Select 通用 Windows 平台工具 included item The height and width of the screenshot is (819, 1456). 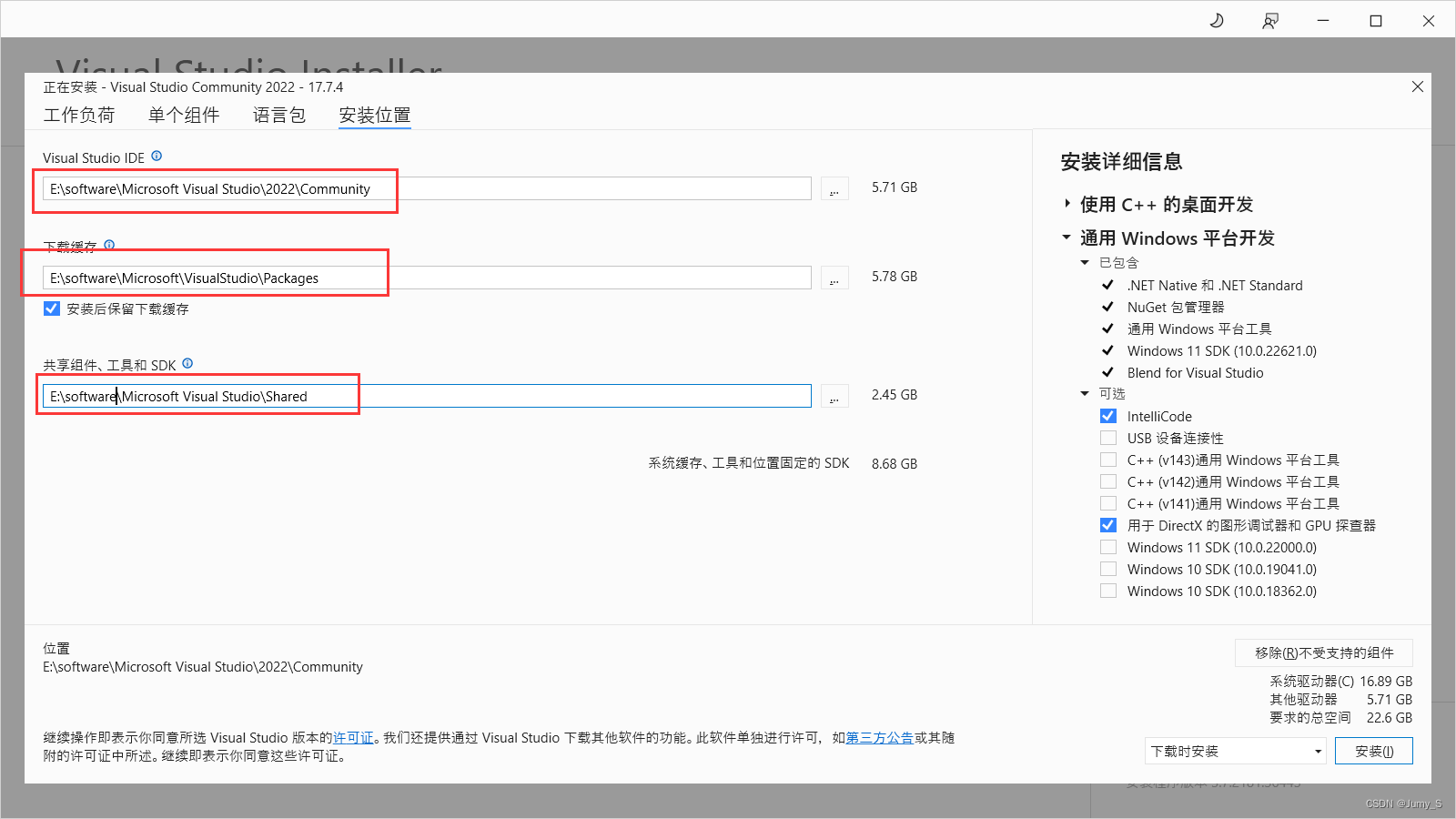click(x=1199, y=329)
